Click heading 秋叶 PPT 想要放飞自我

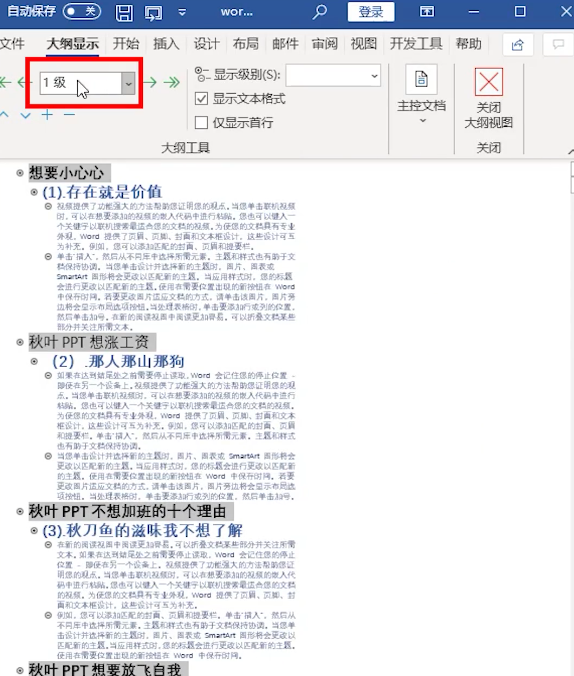pos(105,669)
